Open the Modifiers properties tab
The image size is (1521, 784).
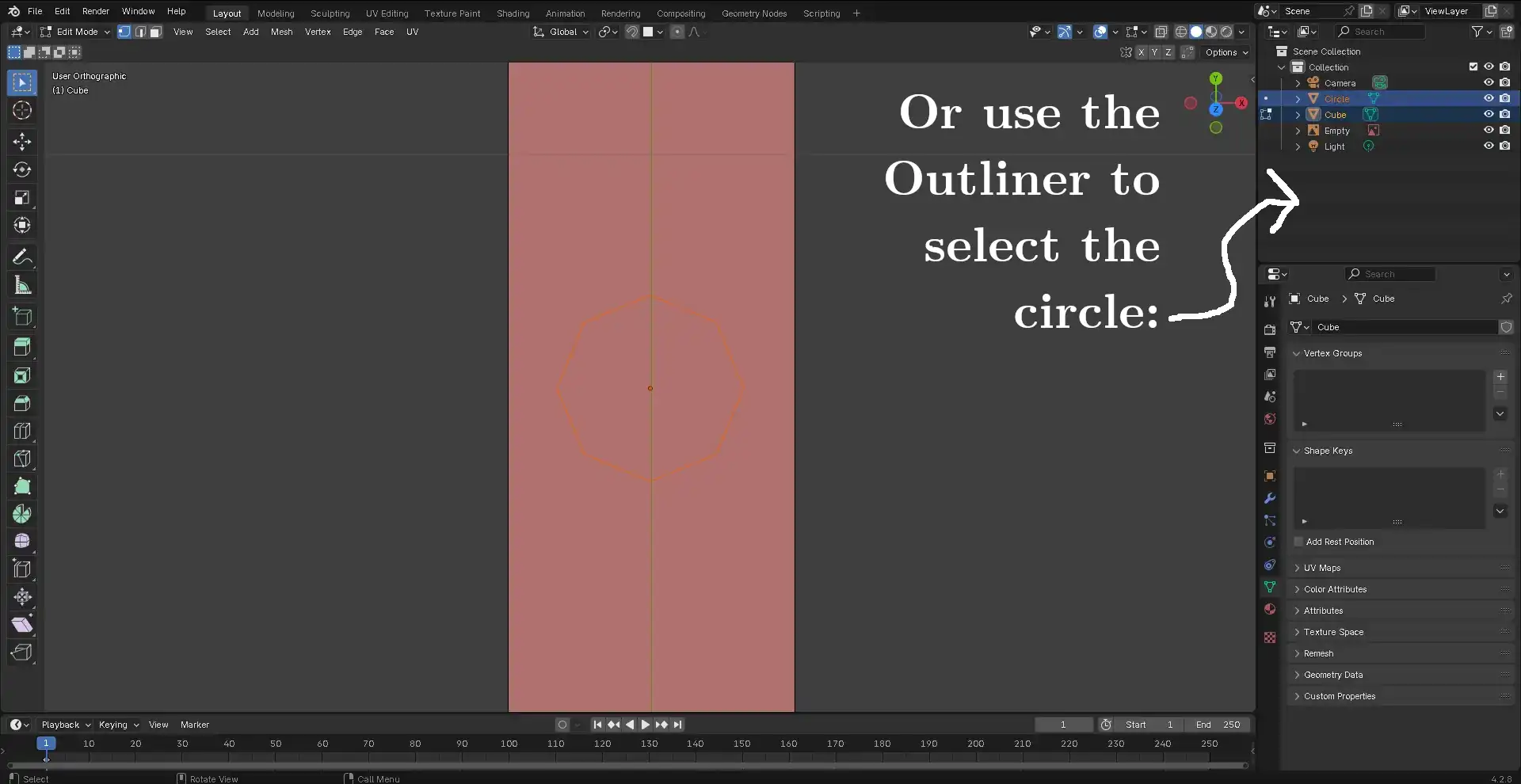tap(1270, 498)
